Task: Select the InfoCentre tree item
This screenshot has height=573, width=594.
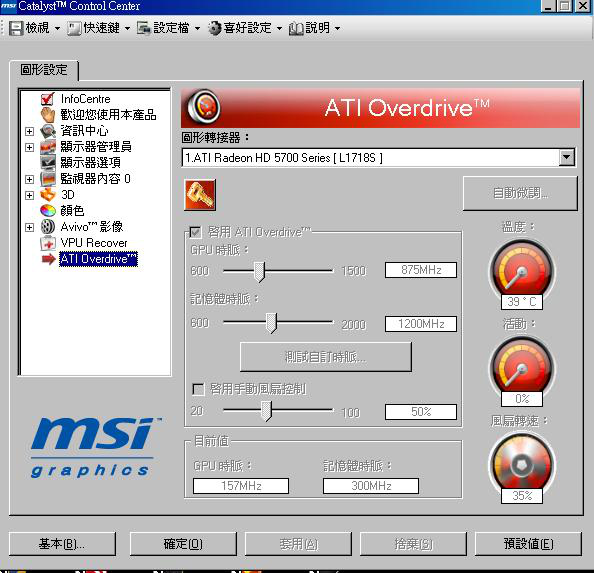Action: (86, 99)
